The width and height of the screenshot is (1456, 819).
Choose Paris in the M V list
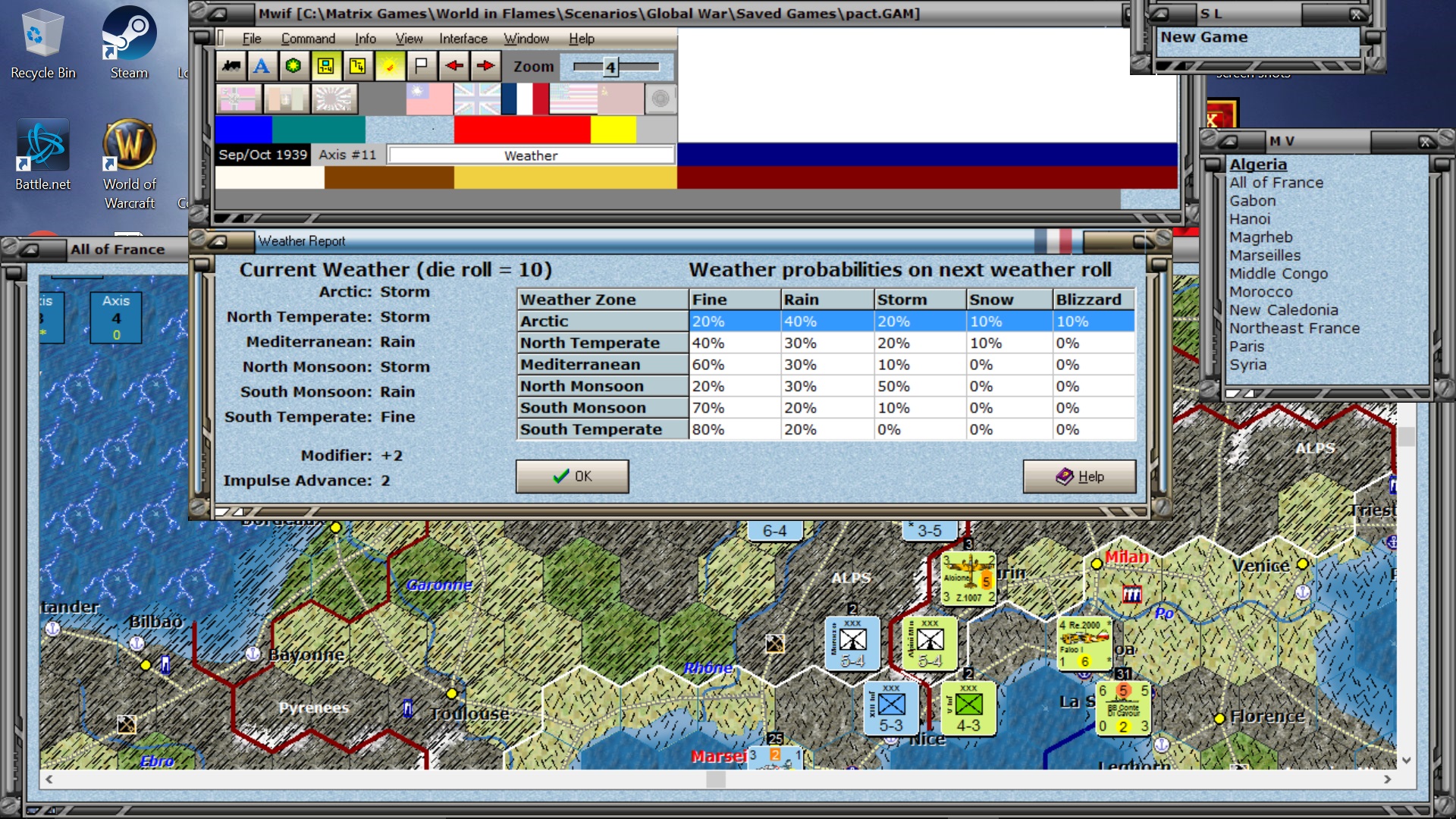(x=1247, y=347)
